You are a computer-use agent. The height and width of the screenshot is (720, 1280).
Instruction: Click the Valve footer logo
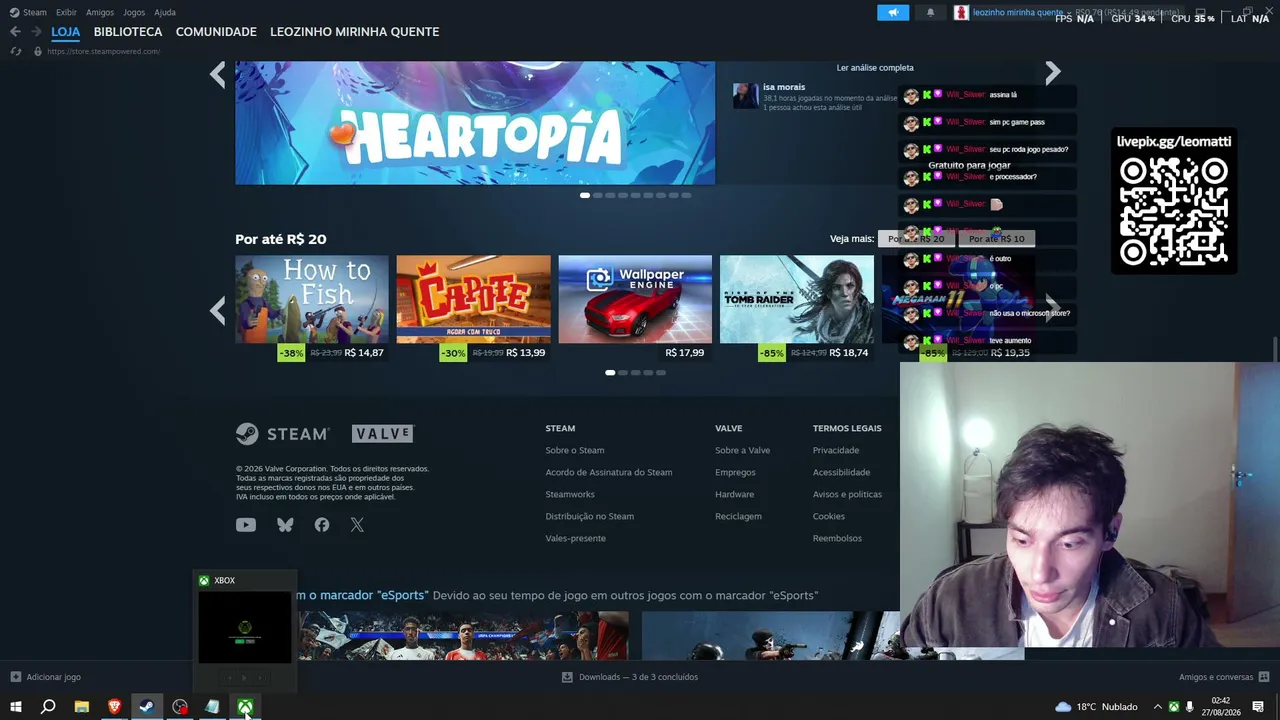[x=382, y=434]
